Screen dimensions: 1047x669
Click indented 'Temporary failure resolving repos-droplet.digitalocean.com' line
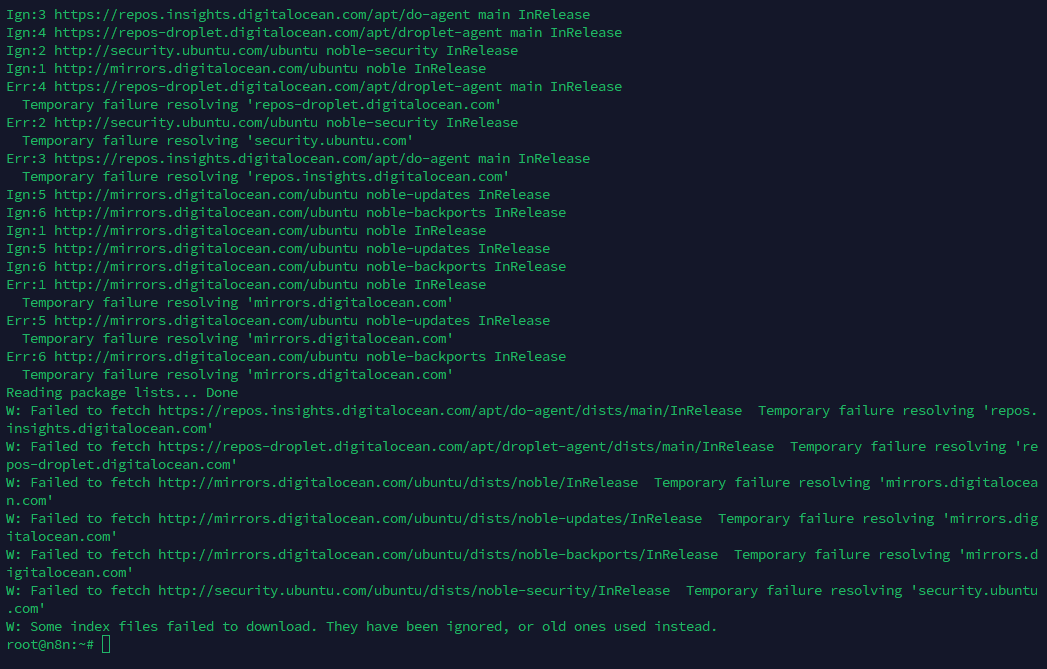[x=262, y=104]
